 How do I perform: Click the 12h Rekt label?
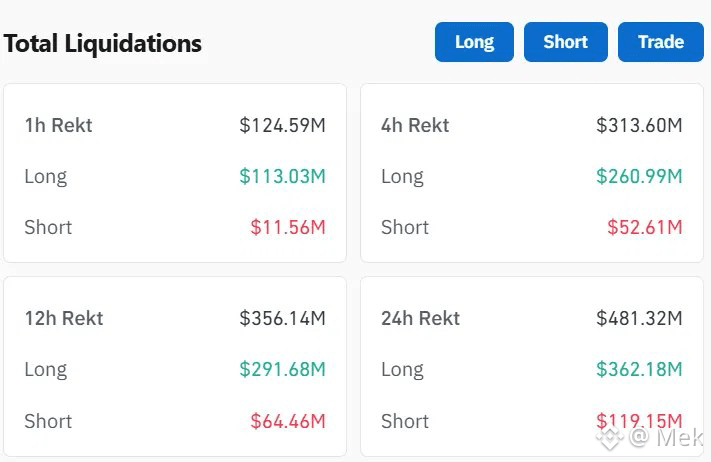[64, 318]
